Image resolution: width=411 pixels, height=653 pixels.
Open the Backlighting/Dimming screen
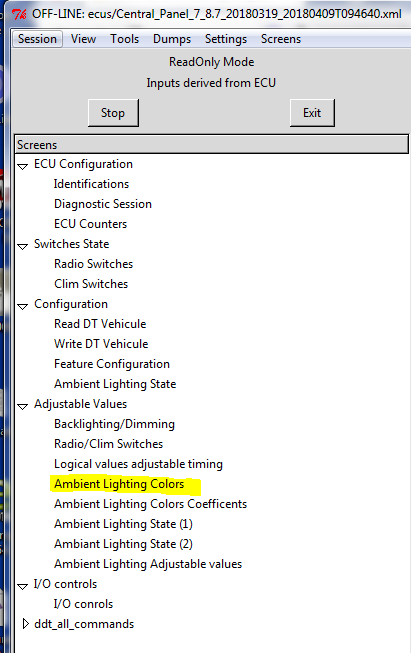click(114, 424)
